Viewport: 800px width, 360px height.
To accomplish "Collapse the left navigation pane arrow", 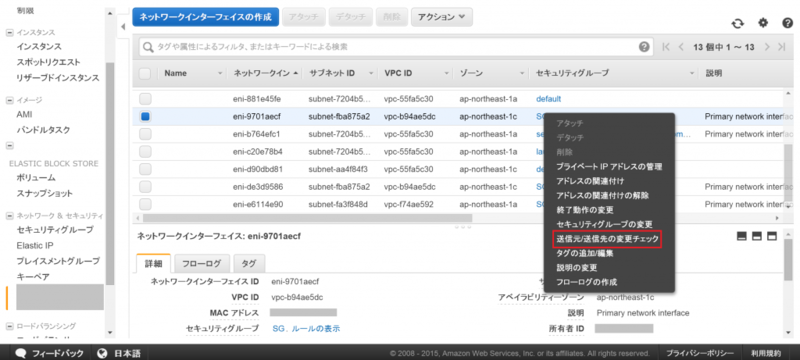I will [x=123, y=27].
